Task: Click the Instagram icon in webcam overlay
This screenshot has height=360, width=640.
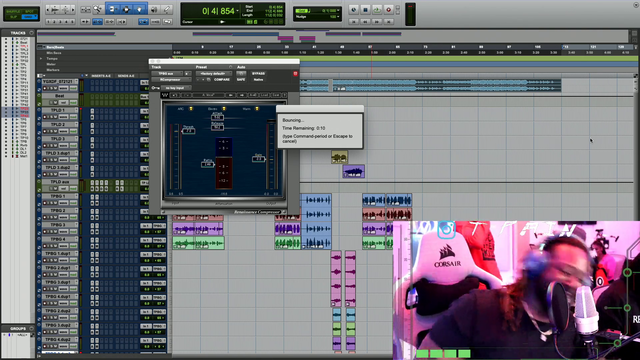Action: point(446,229)
